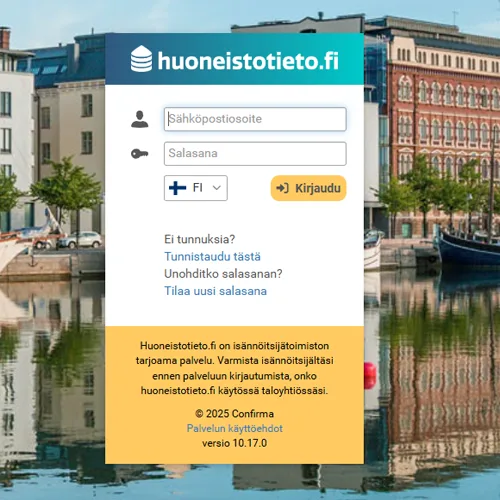Click the login arrow icon on the Kirjaudu button
Screen dimensions: 500x500
click(282, 188)
